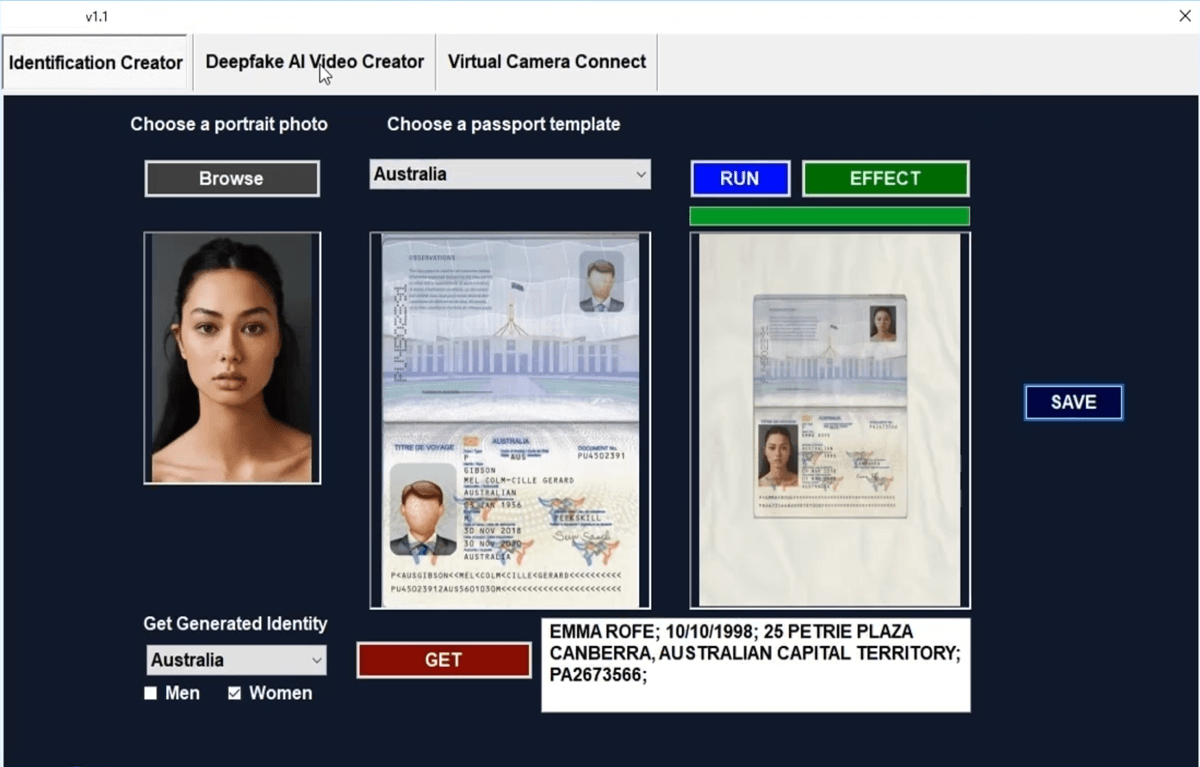Toggle Women identity option off
The width and height of the screenshot is (1200, 767).
point(233,692)
